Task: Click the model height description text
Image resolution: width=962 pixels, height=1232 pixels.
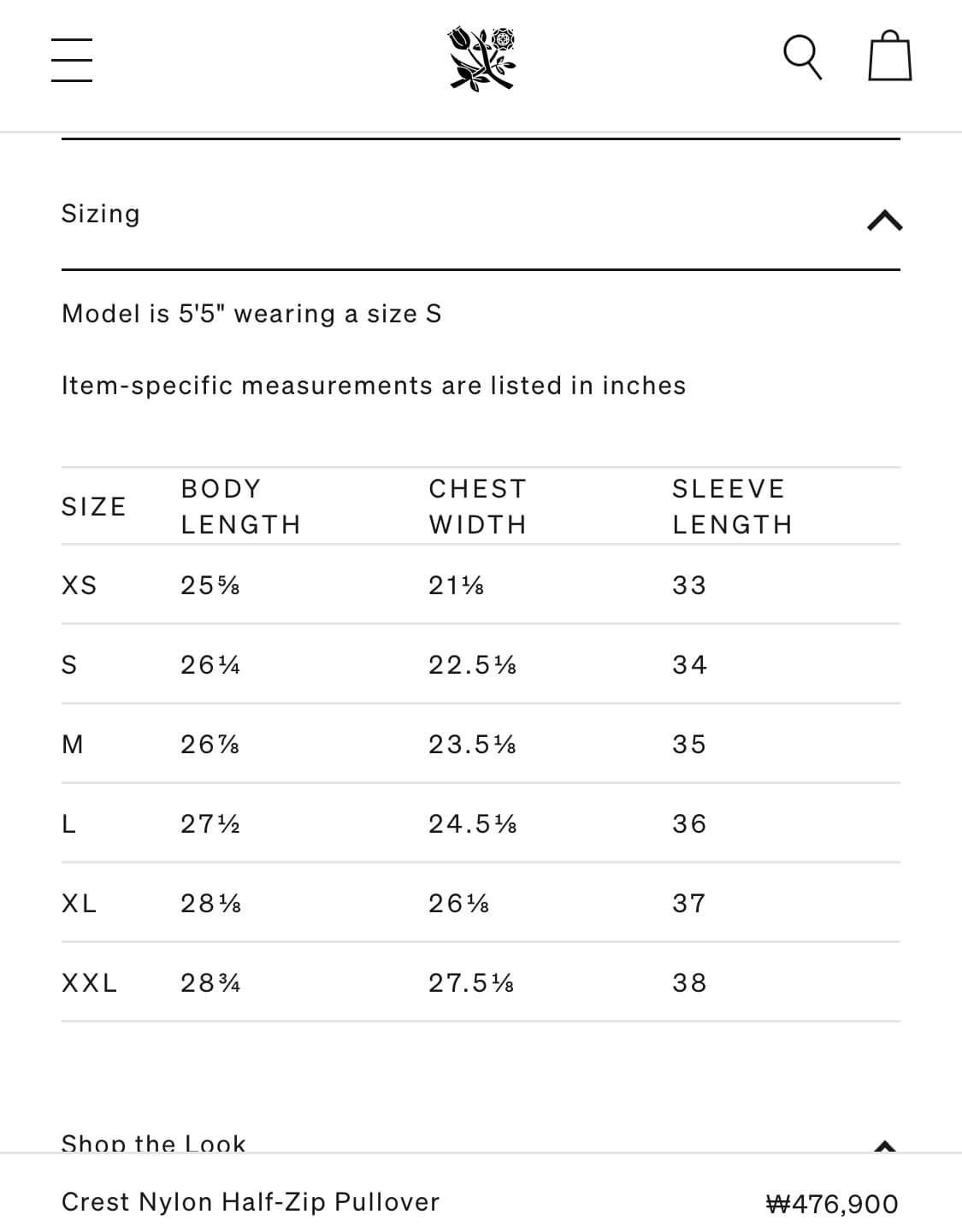Action: (251, 314)
